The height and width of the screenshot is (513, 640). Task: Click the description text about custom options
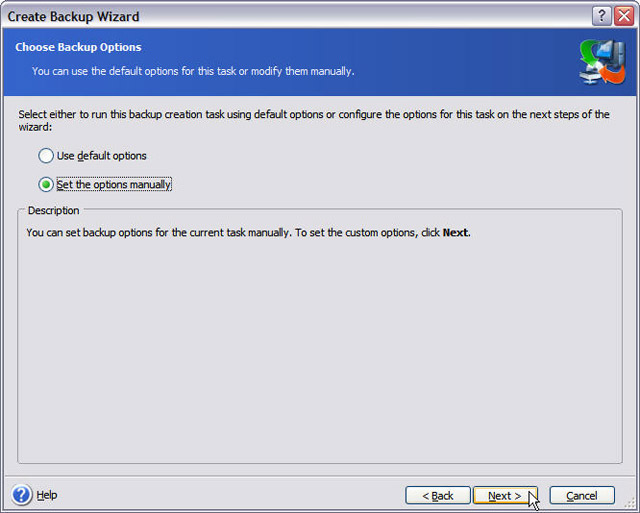tap(248, 233)
